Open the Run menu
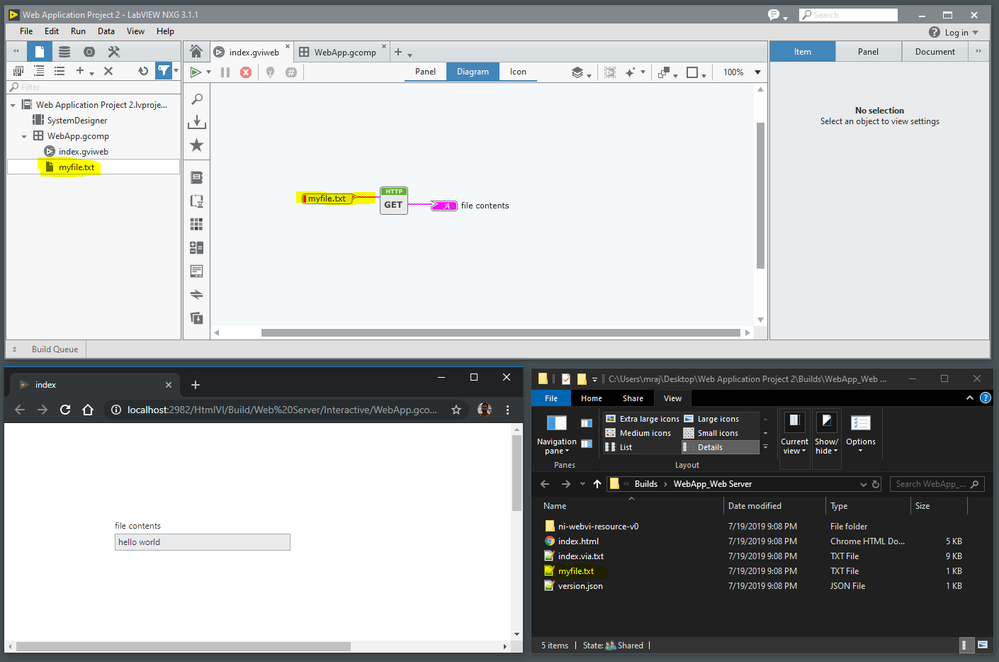Screen dimensions: 999x662 [x=78, y=31]
